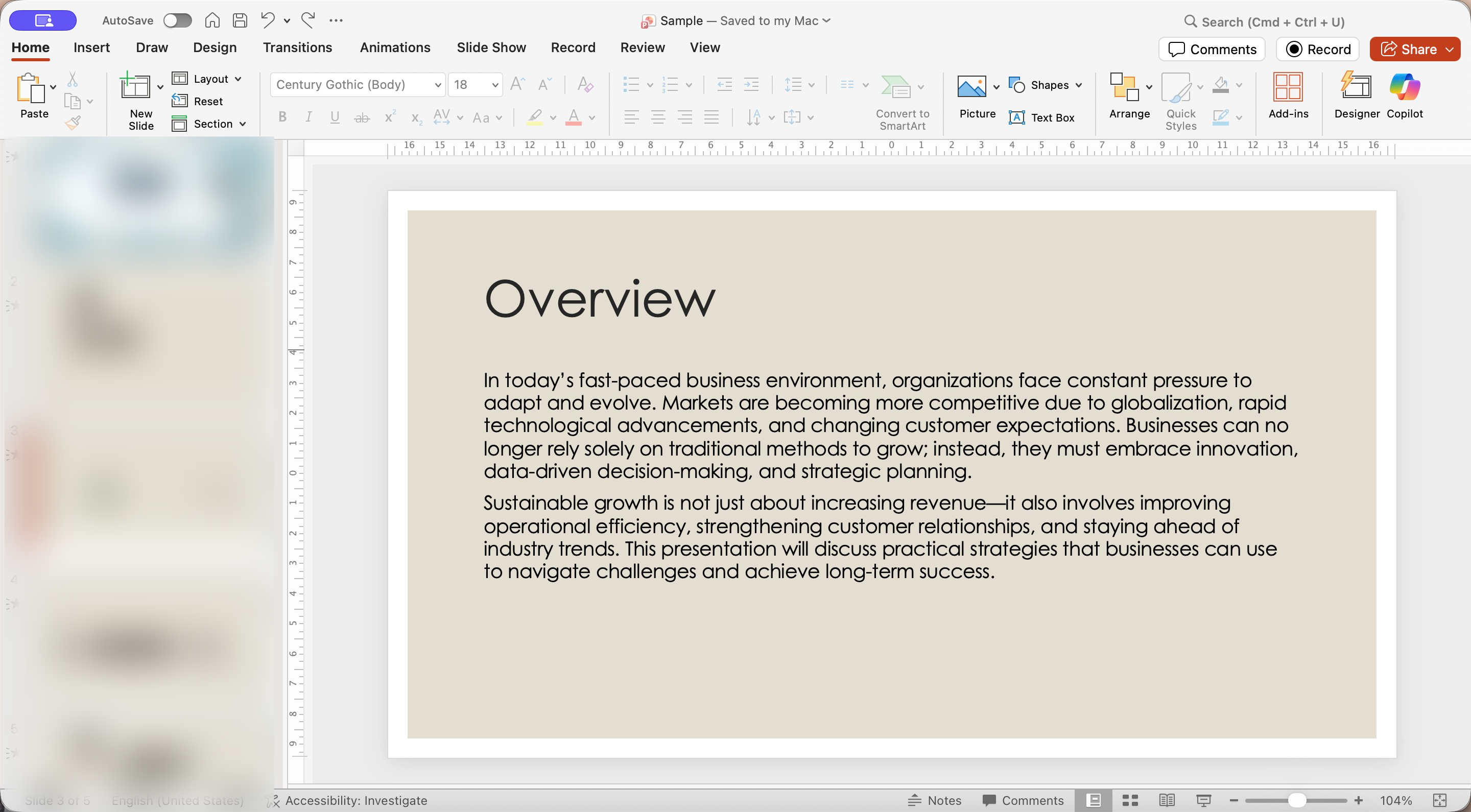This screenshot has width=1471, height=812.
Task: Click the Format Painter brush icon
Action: point(73,123)
